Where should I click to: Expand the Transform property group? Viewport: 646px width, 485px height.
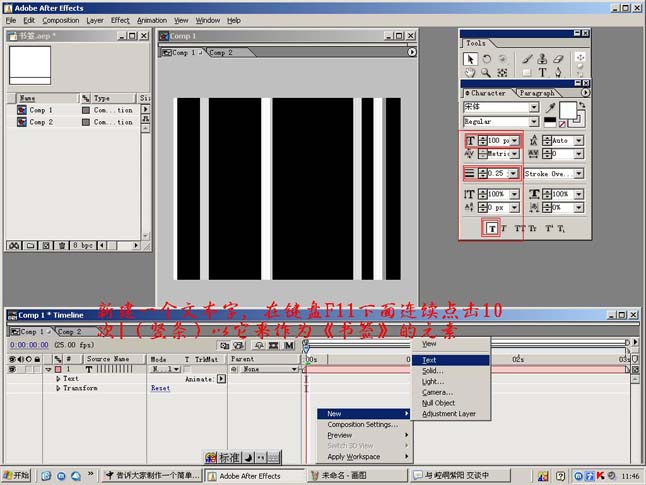(x=58, y=388)
